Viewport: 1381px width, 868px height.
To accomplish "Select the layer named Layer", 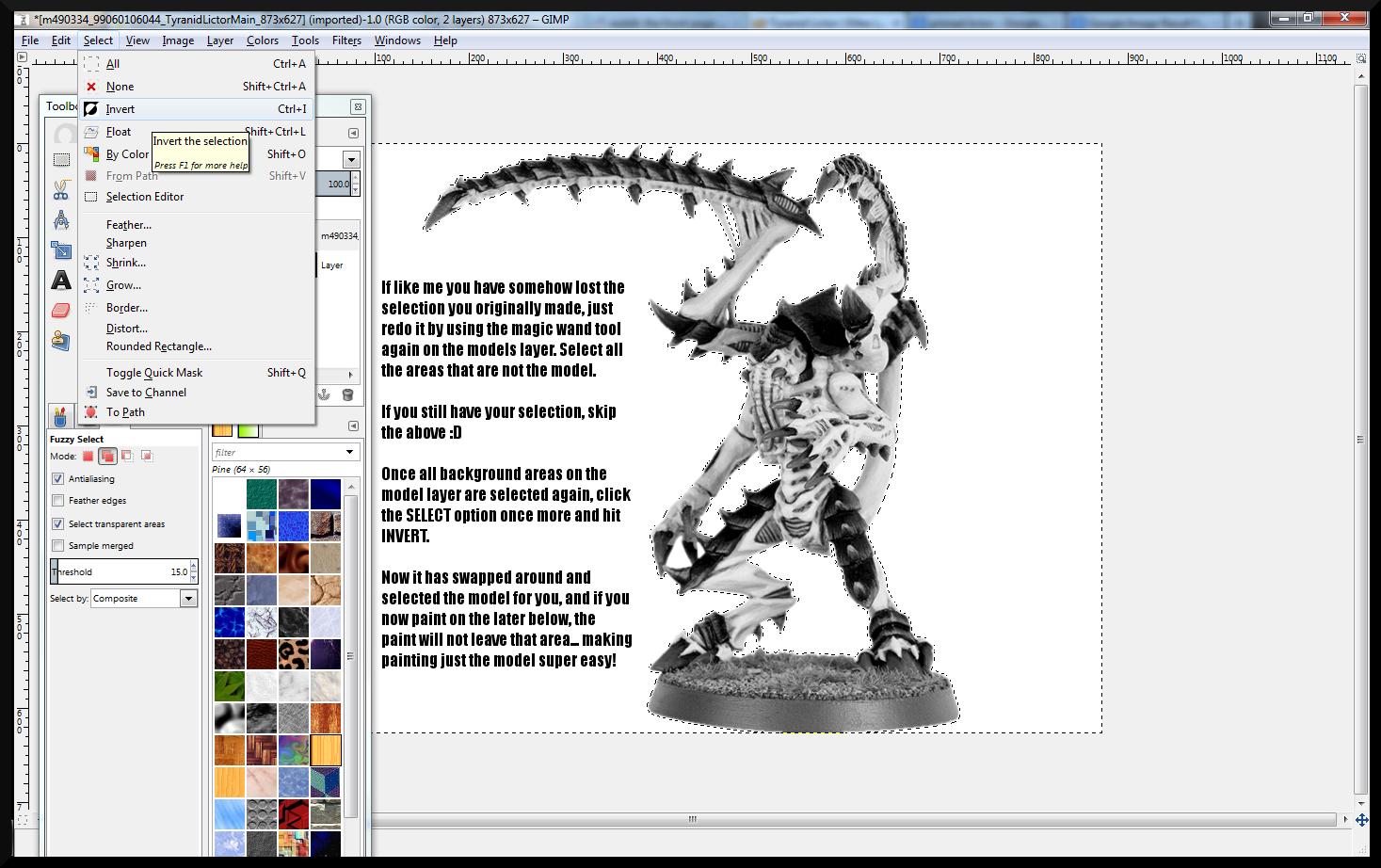I will (331, 265).
